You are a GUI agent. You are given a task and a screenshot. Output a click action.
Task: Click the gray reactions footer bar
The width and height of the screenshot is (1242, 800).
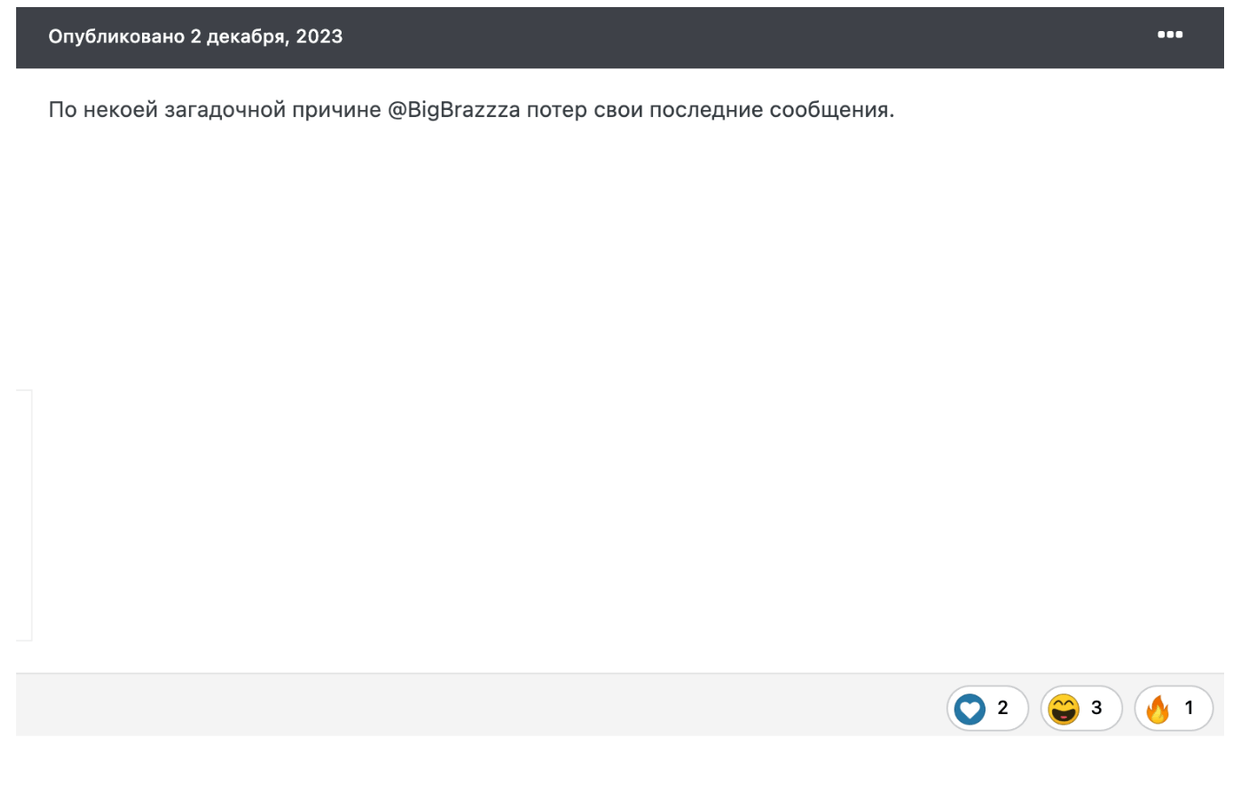click(500, 706)
